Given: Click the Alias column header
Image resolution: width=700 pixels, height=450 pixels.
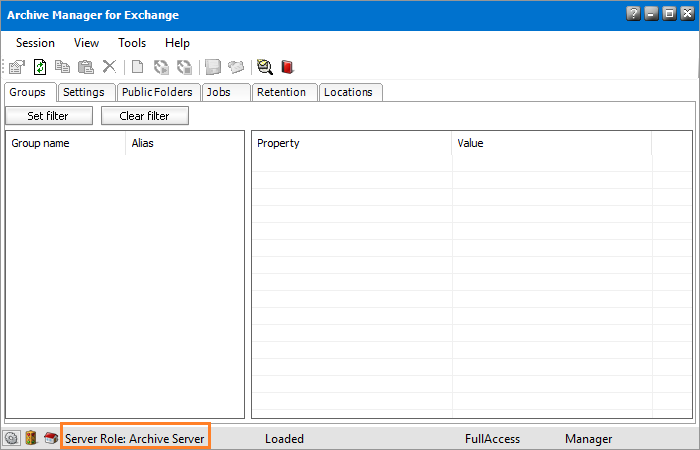Looking at the screenshot, I should [184, 143].
